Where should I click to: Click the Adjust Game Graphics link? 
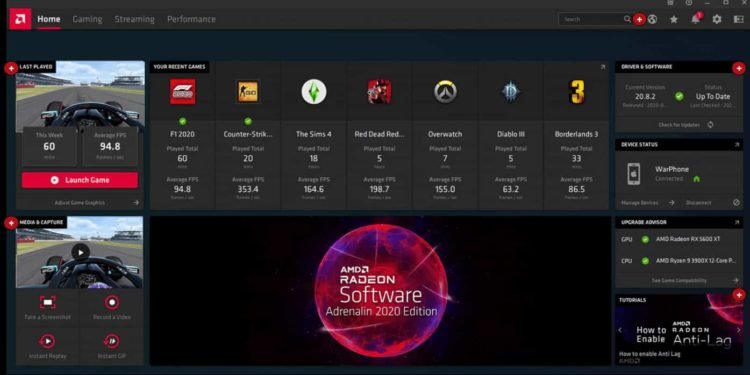[x=80, y=203]
